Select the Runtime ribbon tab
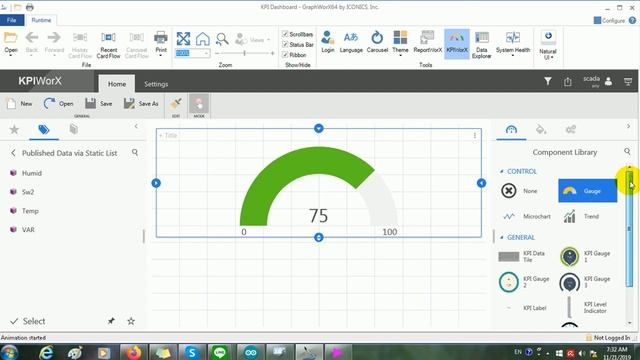This screenshot has width=640, height=360. 41,20
